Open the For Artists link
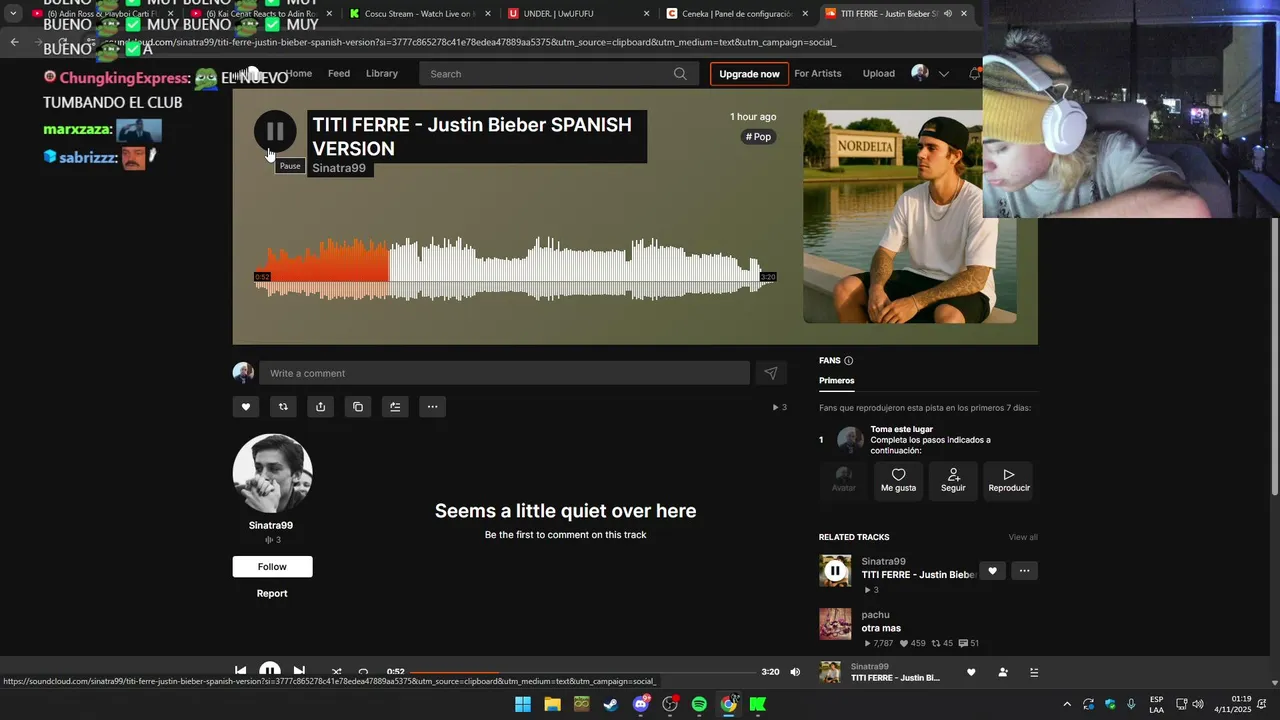The image size is (1280, 720). [x=818, y=73]
